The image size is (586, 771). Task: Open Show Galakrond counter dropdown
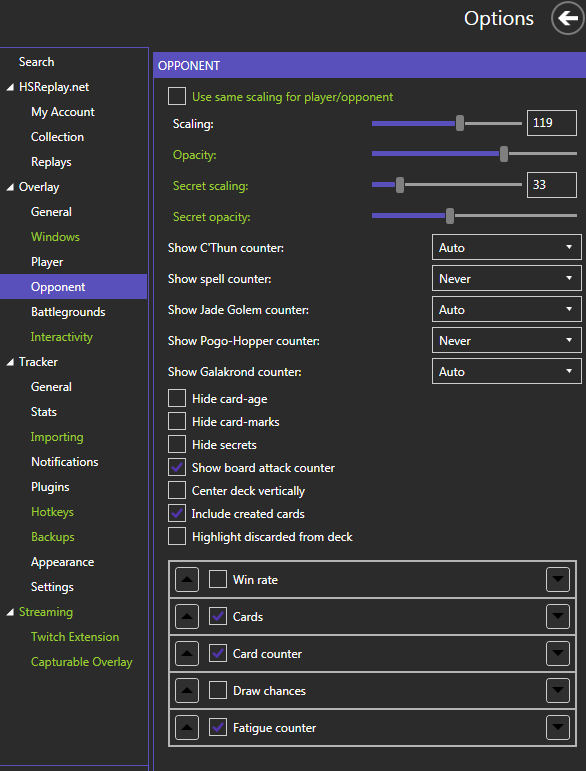(506, 372)
